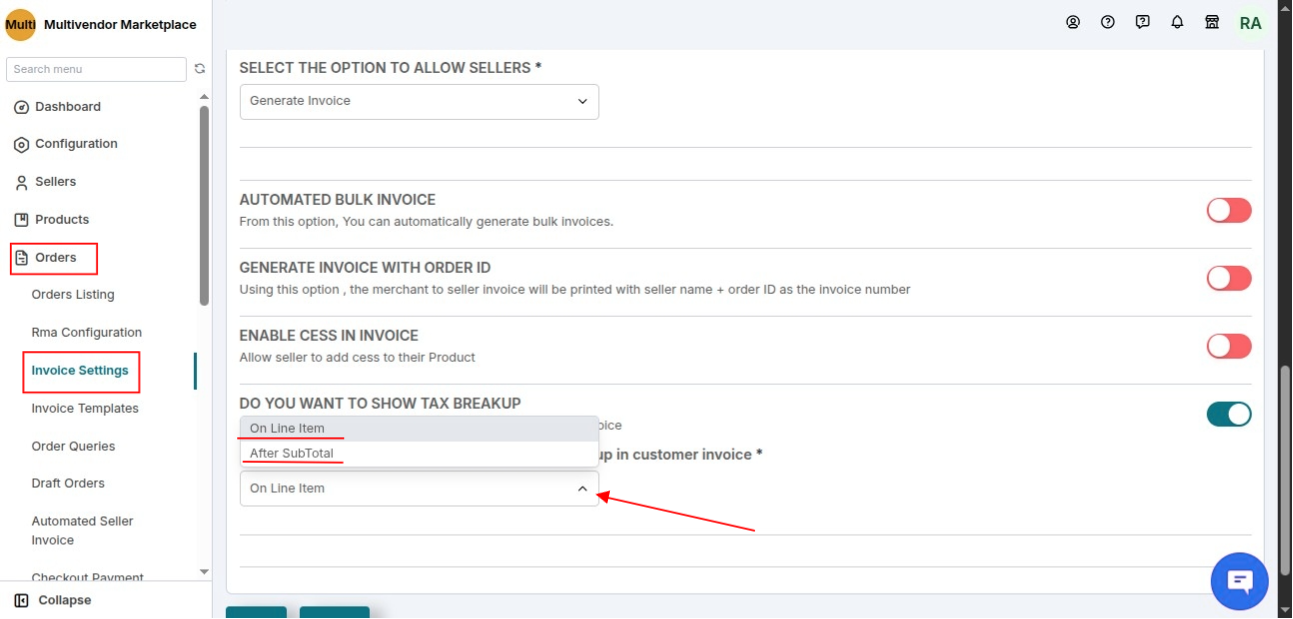This screenshot has width=1293, height=619.
Task: Go to Draft Orders submenu
Action: [x=68, y=484]
